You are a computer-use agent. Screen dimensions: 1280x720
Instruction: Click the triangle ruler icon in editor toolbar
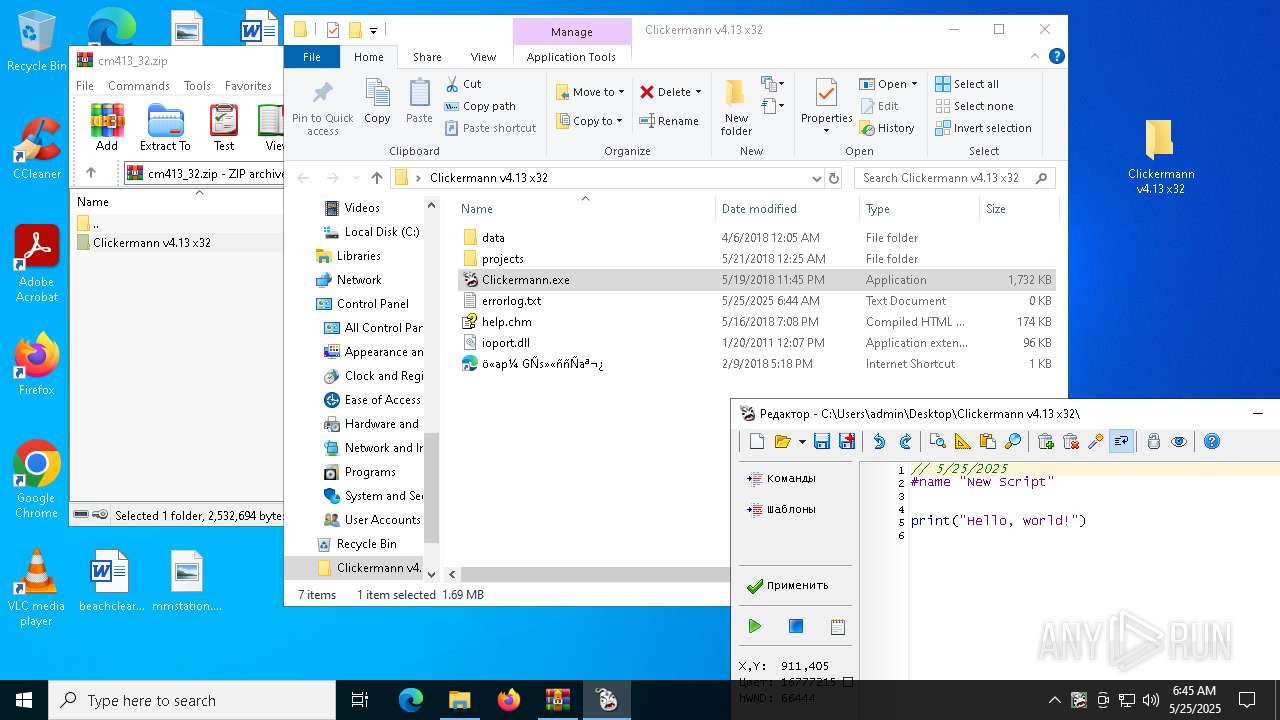[x=962, y=442]
